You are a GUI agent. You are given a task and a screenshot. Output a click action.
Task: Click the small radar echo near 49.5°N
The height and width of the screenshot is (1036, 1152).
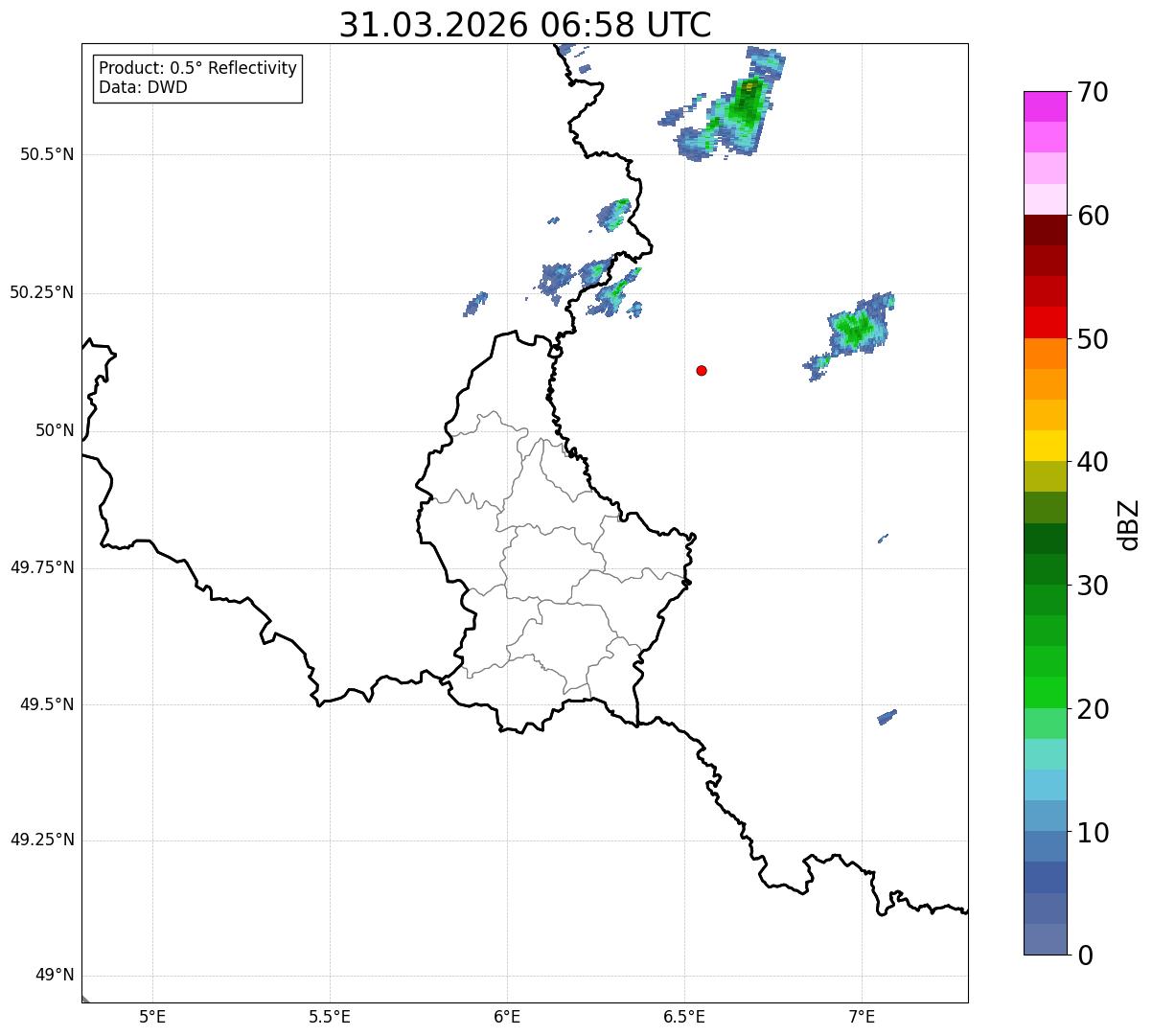point(887,717)
